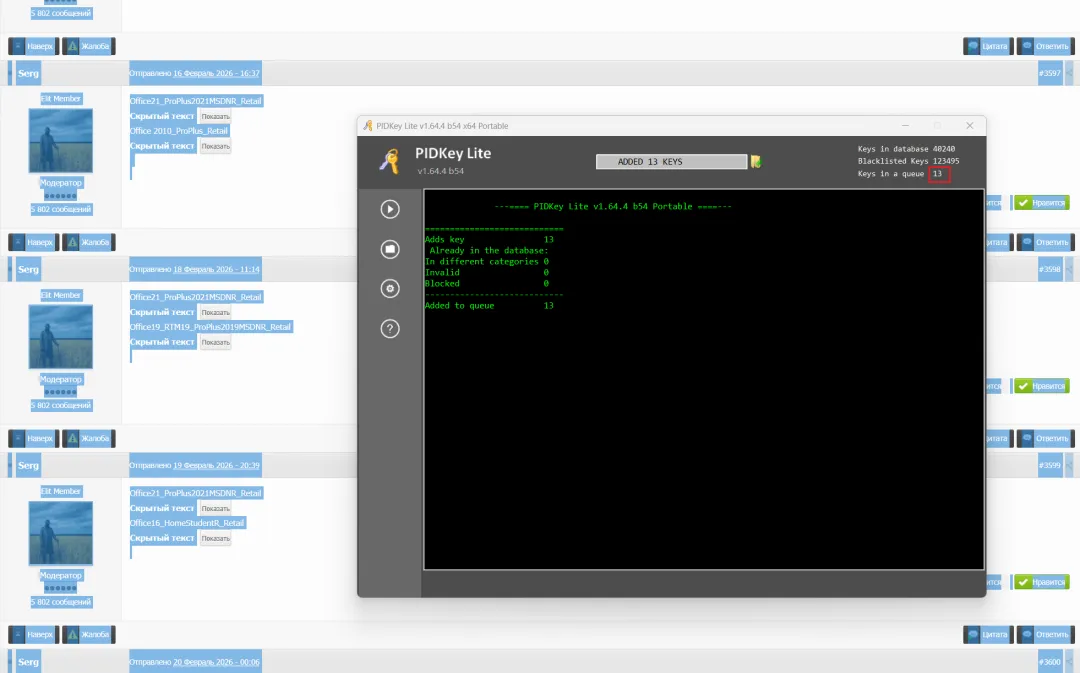Image resolution: width=1080 pixels, height=673 pixels.
Task: Open PIDKey help question mark icon
Action: [390, 329]
